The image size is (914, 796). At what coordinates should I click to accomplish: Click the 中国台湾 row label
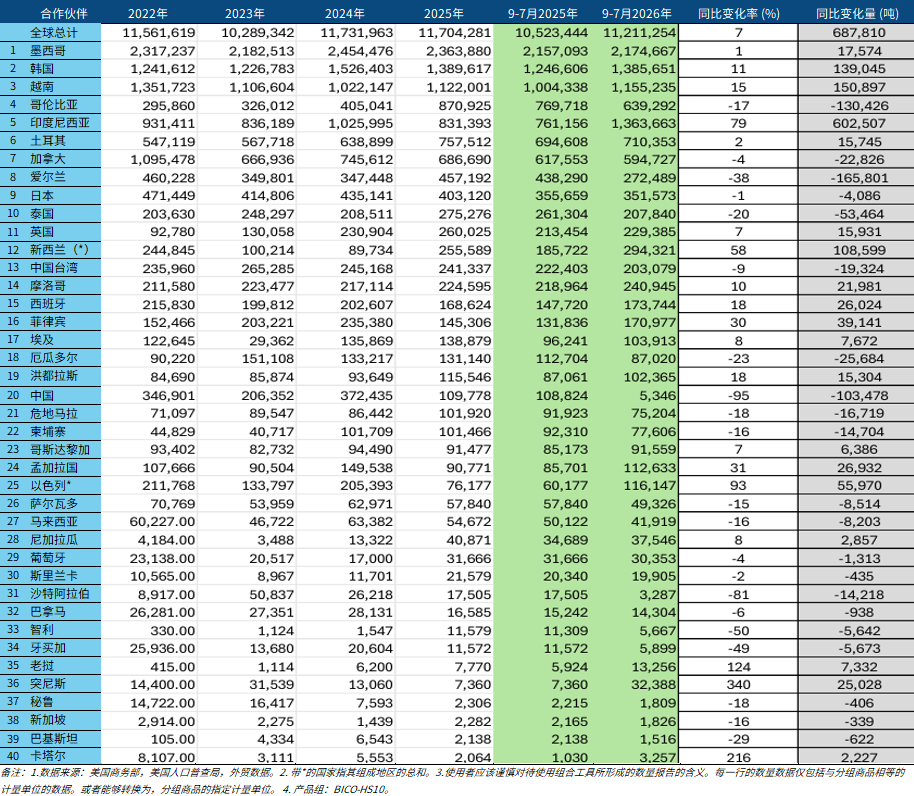point(54,267)
